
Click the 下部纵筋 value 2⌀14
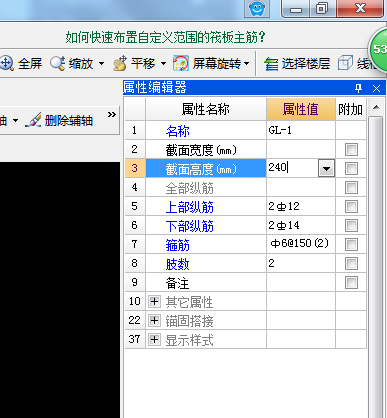tap(301, 225)
